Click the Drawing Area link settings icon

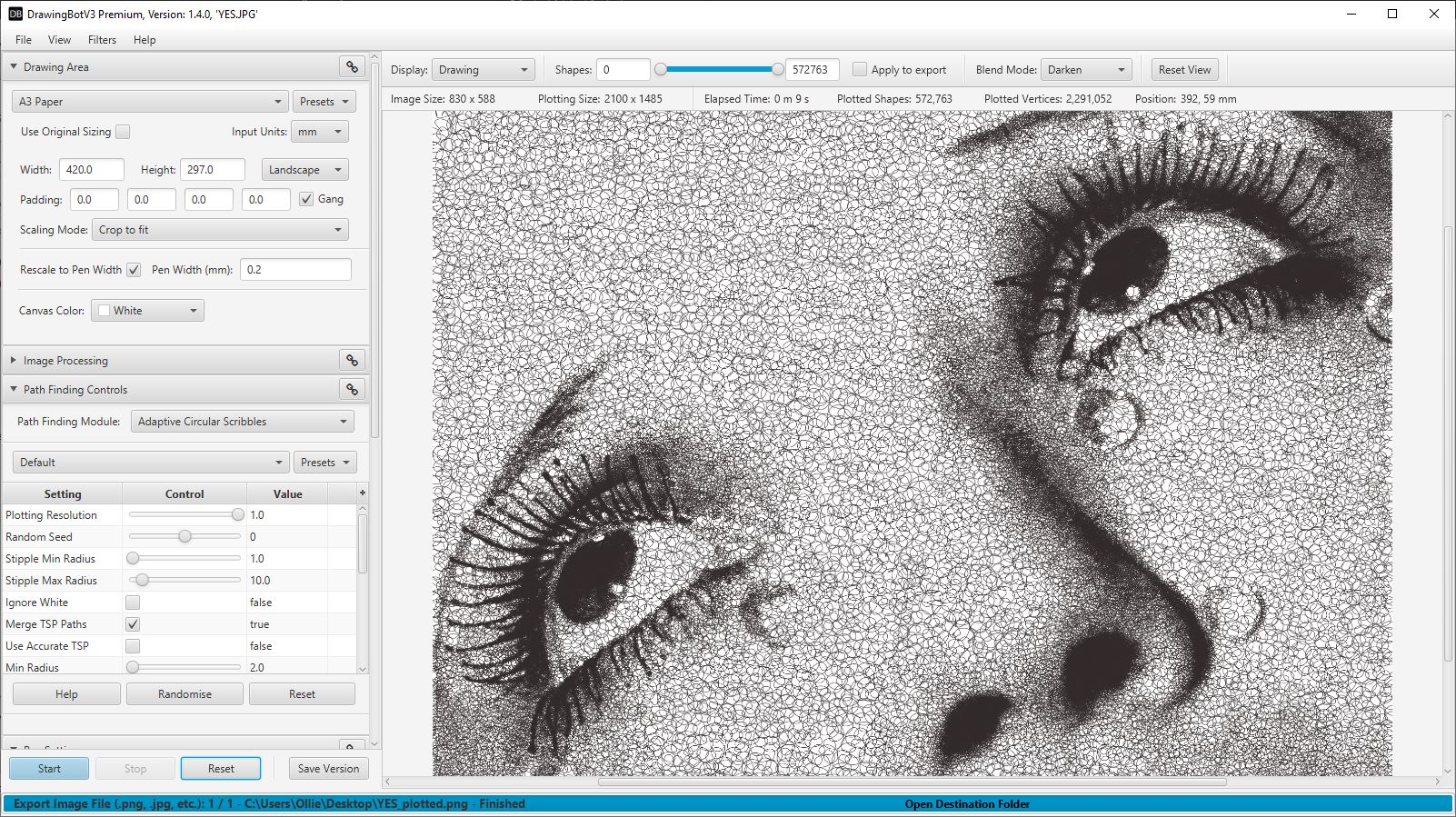(352, 66)
